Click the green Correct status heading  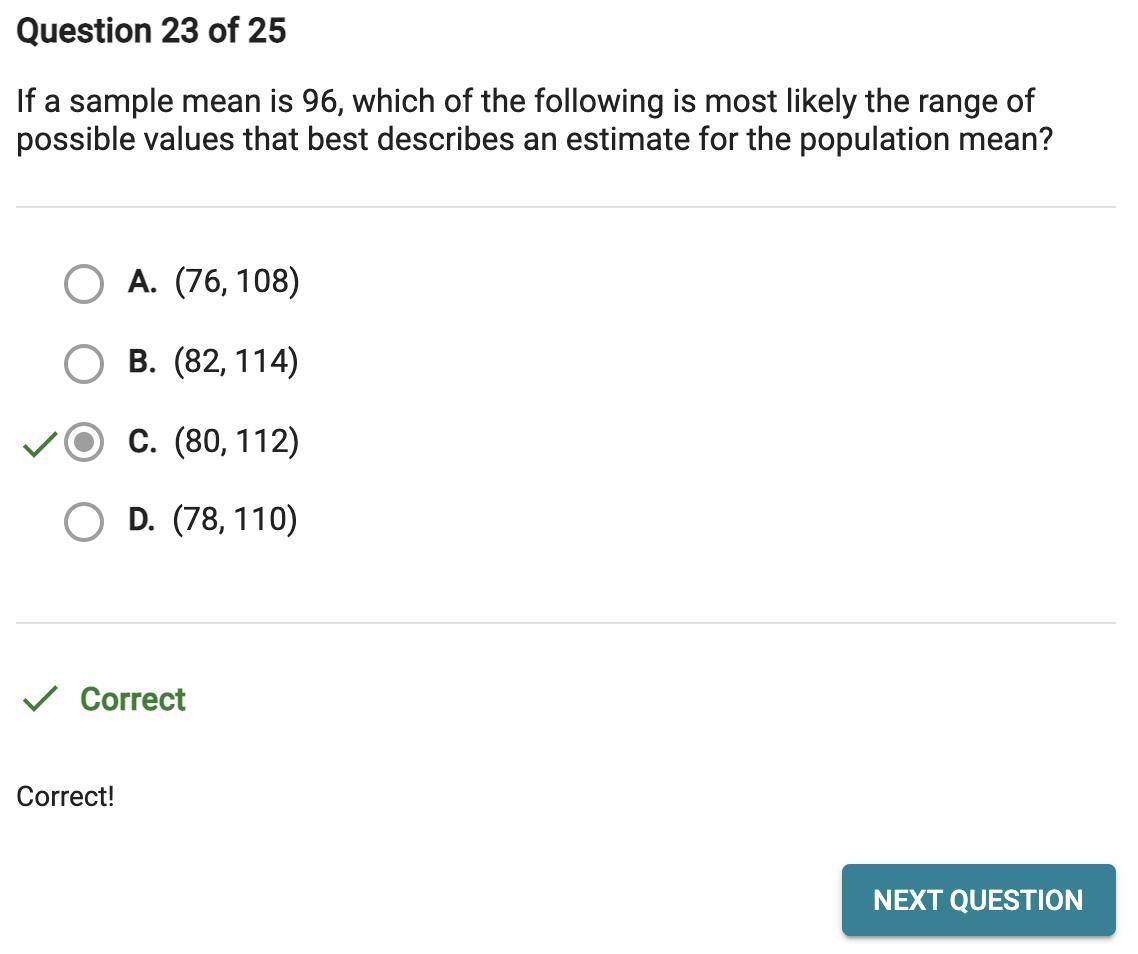133,699
